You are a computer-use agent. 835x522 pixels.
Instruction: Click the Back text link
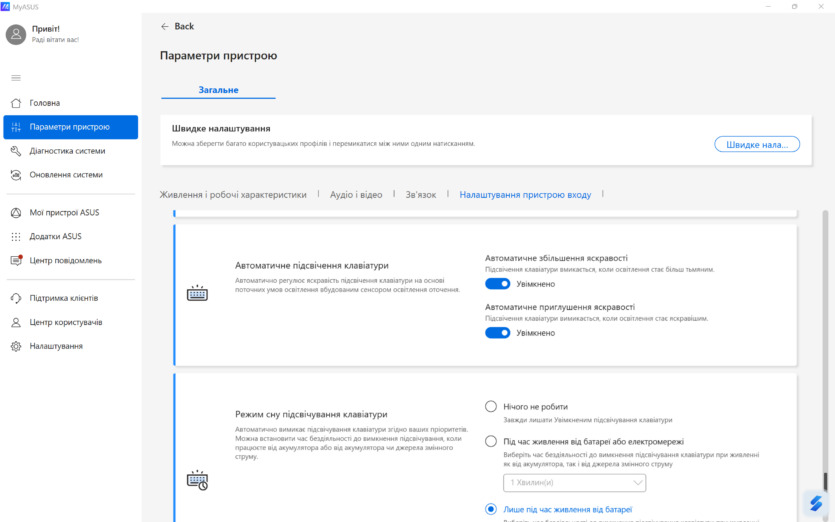(184, 26)
